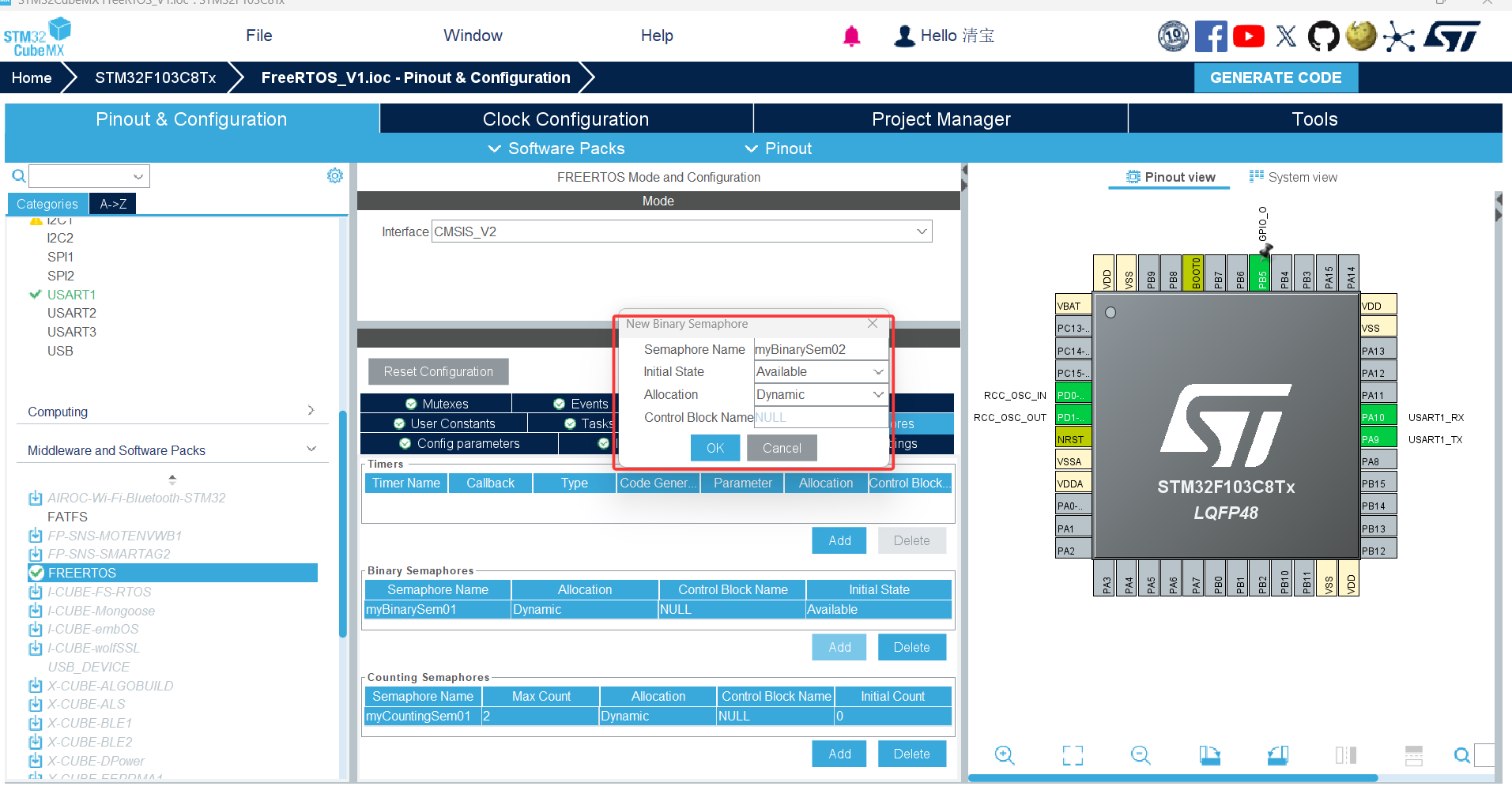Click the STM32CubeMX logo
This screenshot has width=1512, height=790.
pyautogui.click(x=37, y=37)
